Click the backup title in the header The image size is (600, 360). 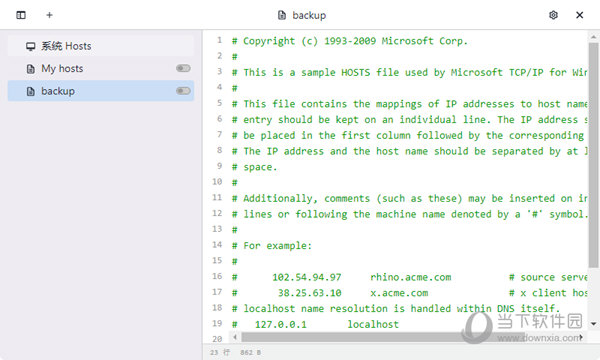(x=309, y=15)
